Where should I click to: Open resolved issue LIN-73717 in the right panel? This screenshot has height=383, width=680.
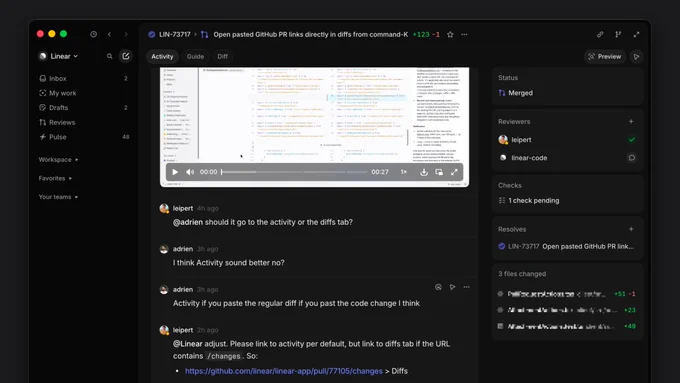point(566,246)
